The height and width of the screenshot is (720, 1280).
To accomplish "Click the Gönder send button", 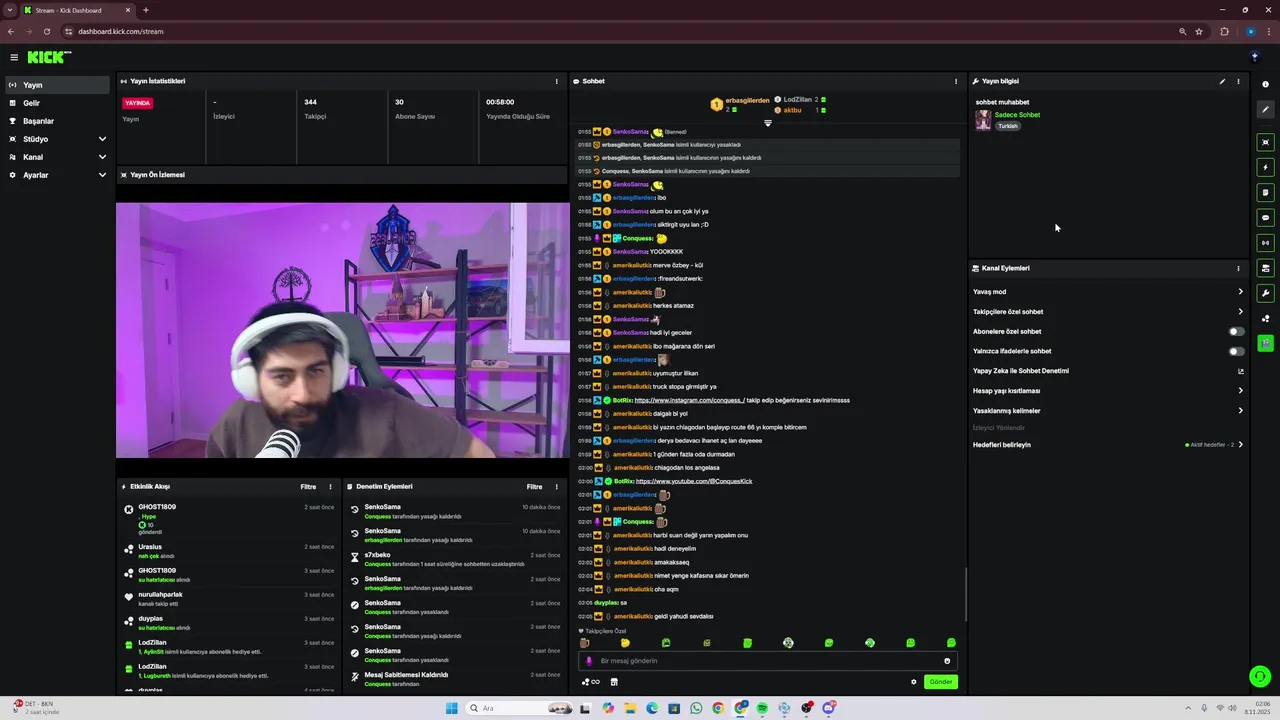I will click(941, 682).
